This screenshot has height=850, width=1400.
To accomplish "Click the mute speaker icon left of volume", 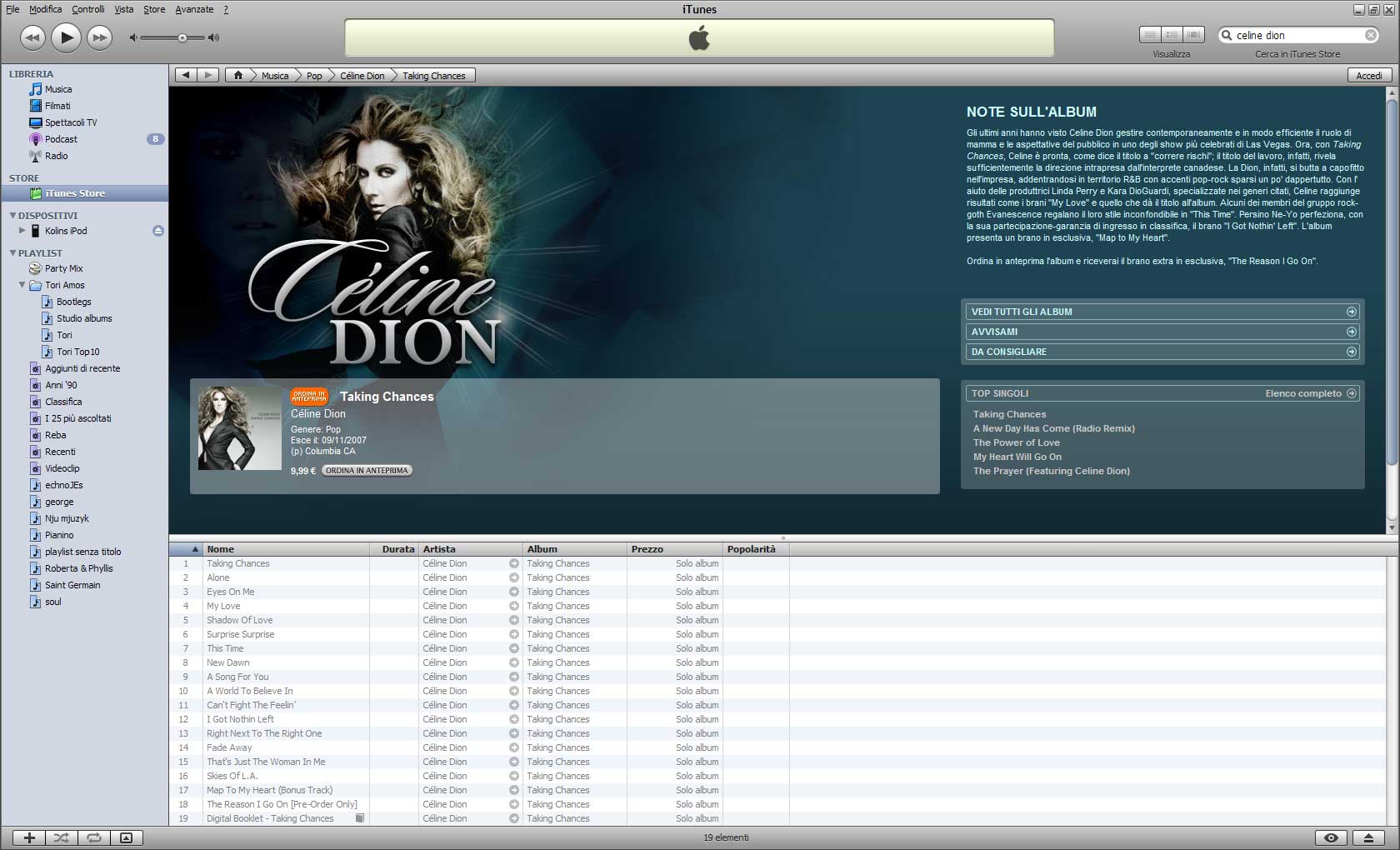I will (133, 37).
